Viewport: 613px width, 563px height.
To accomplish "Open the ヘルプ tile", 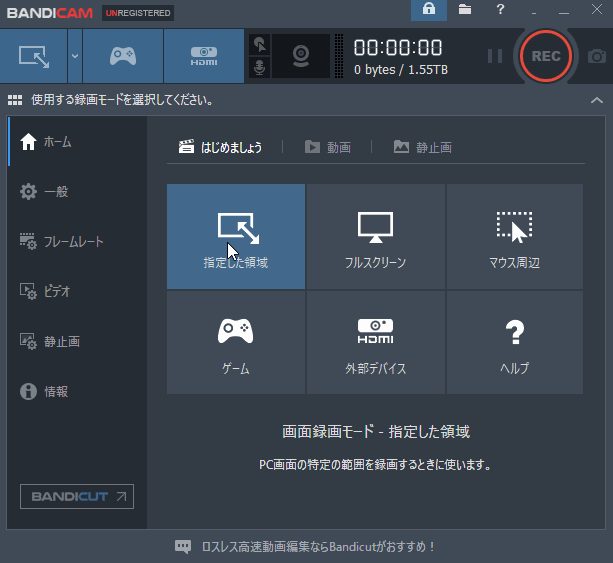I will pos(514,342).
